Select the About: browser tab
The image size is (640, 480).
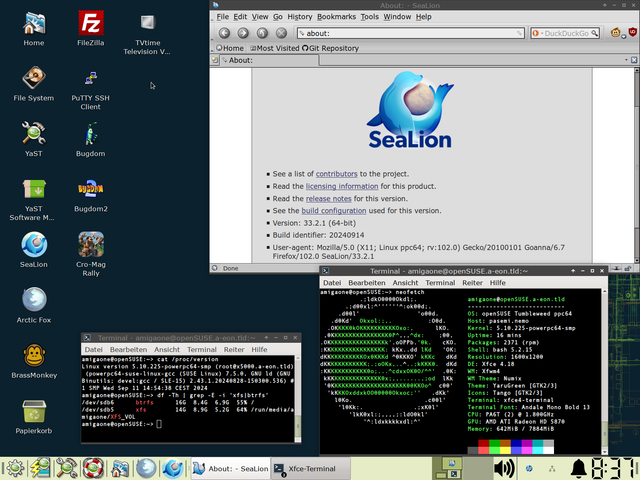pyautogui.click(x=269, y=60)
